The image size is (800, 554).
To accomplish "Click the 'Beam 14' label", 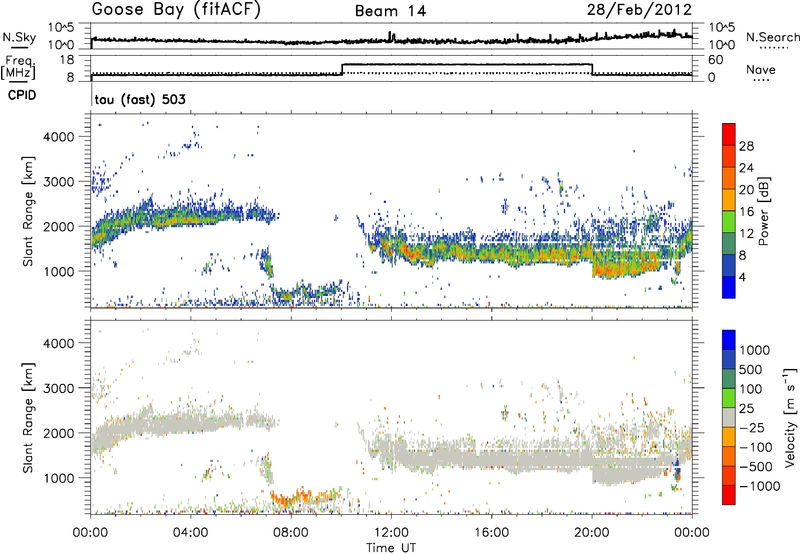I will click(390, 11).
